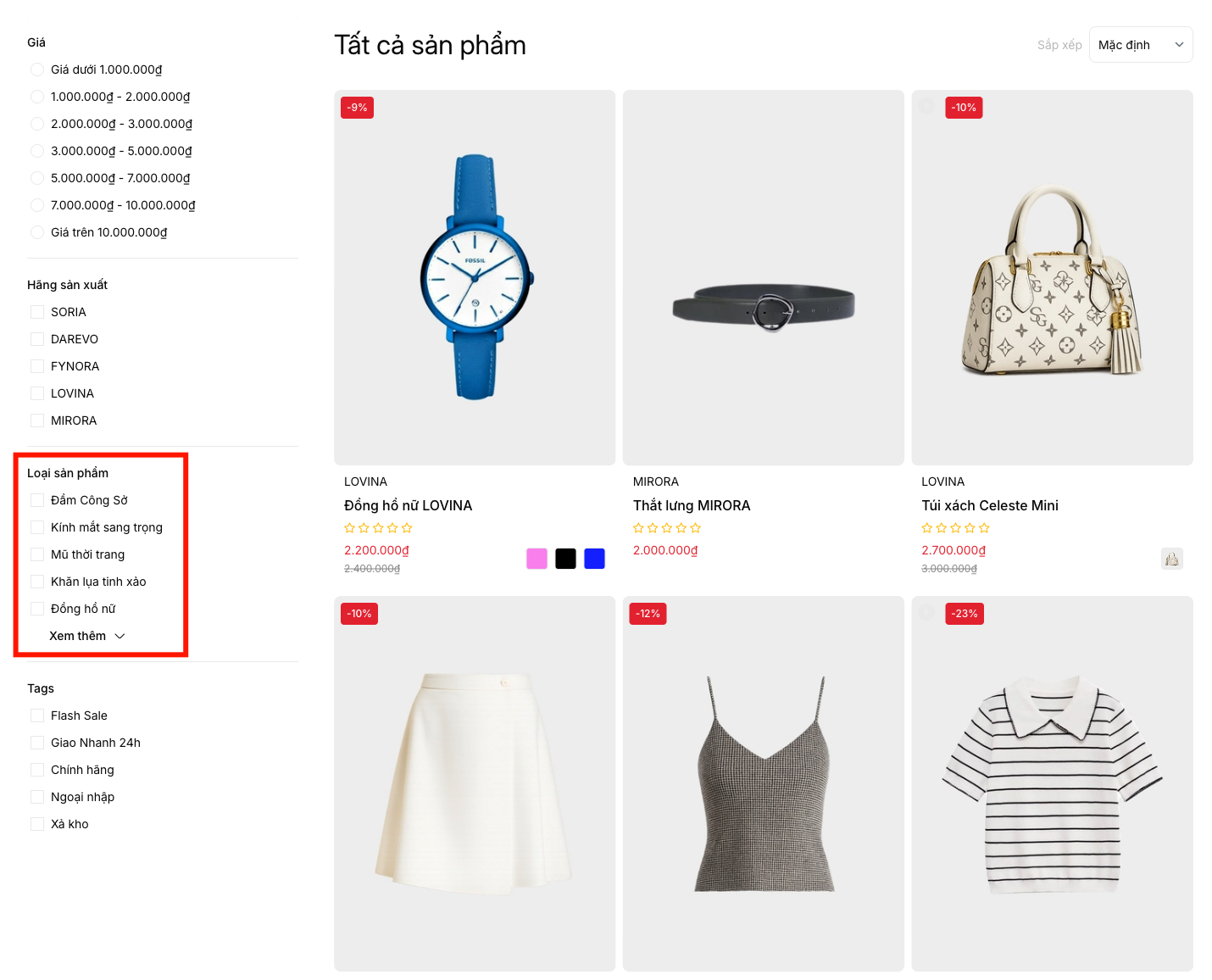Click the -9% discount badge on the watch

click(357, 108)
